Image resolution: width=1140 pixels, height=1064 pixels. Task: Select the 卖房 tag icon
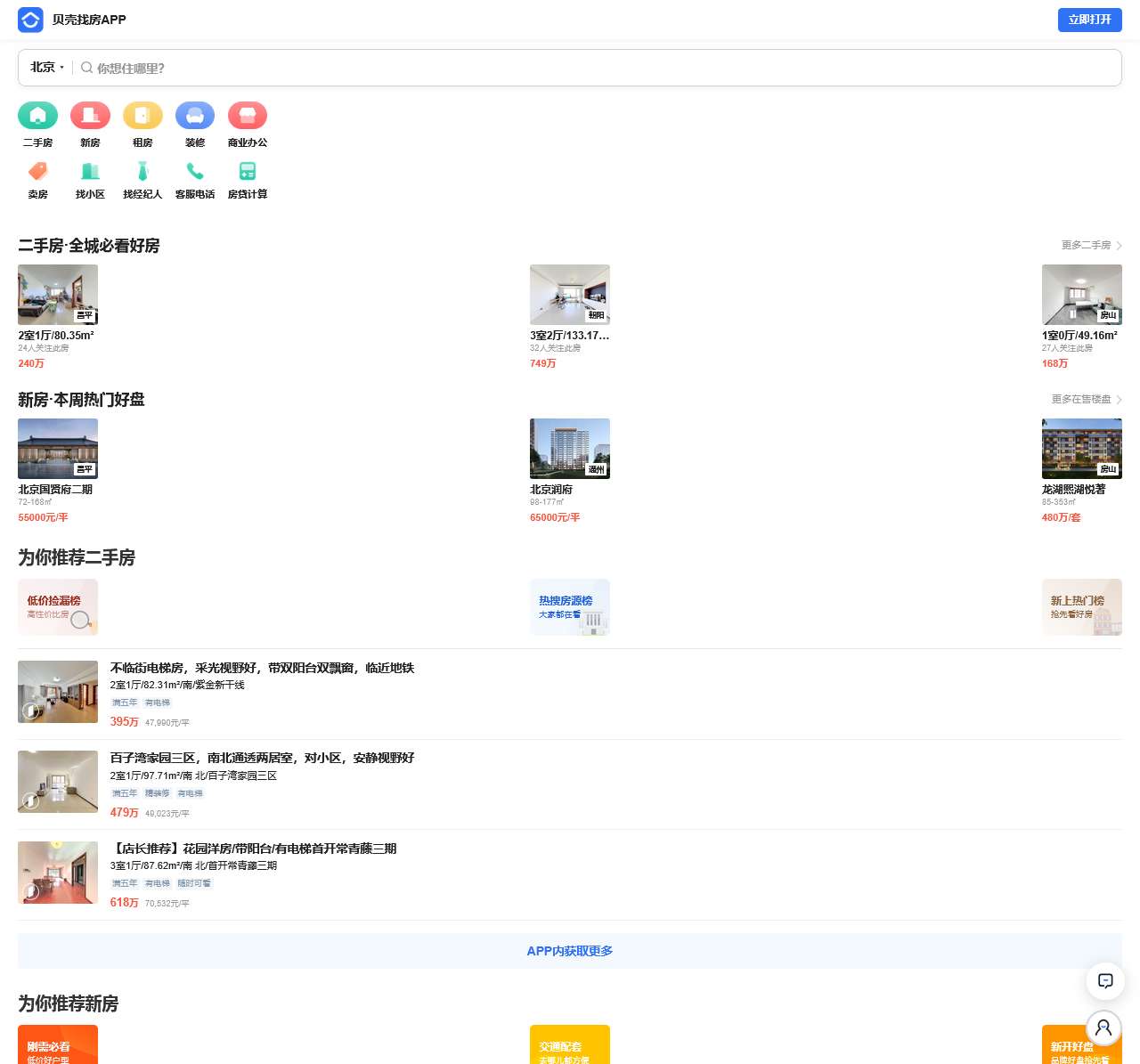tap(37, 171)
